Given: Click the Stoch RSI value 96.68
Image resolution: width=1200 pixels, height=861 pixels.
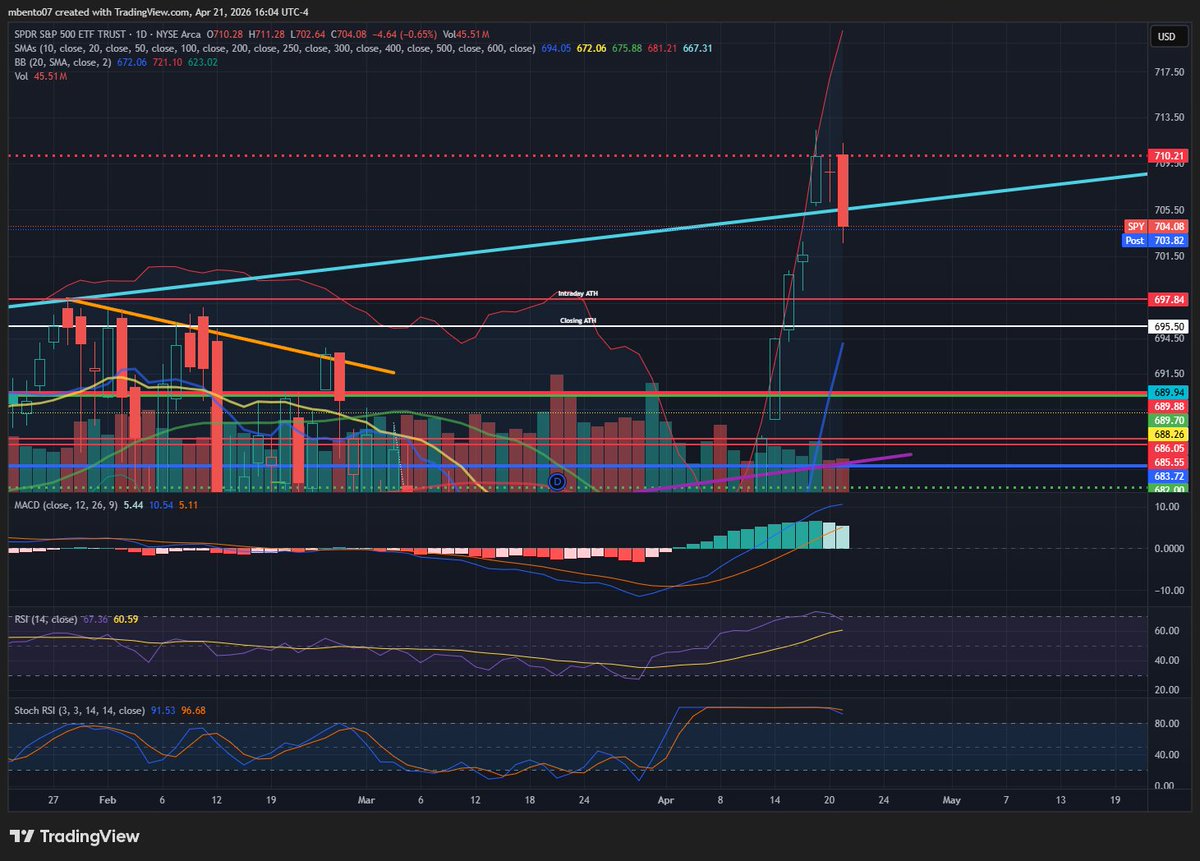Looking at the screenshot, I should [x=194, y=711].
